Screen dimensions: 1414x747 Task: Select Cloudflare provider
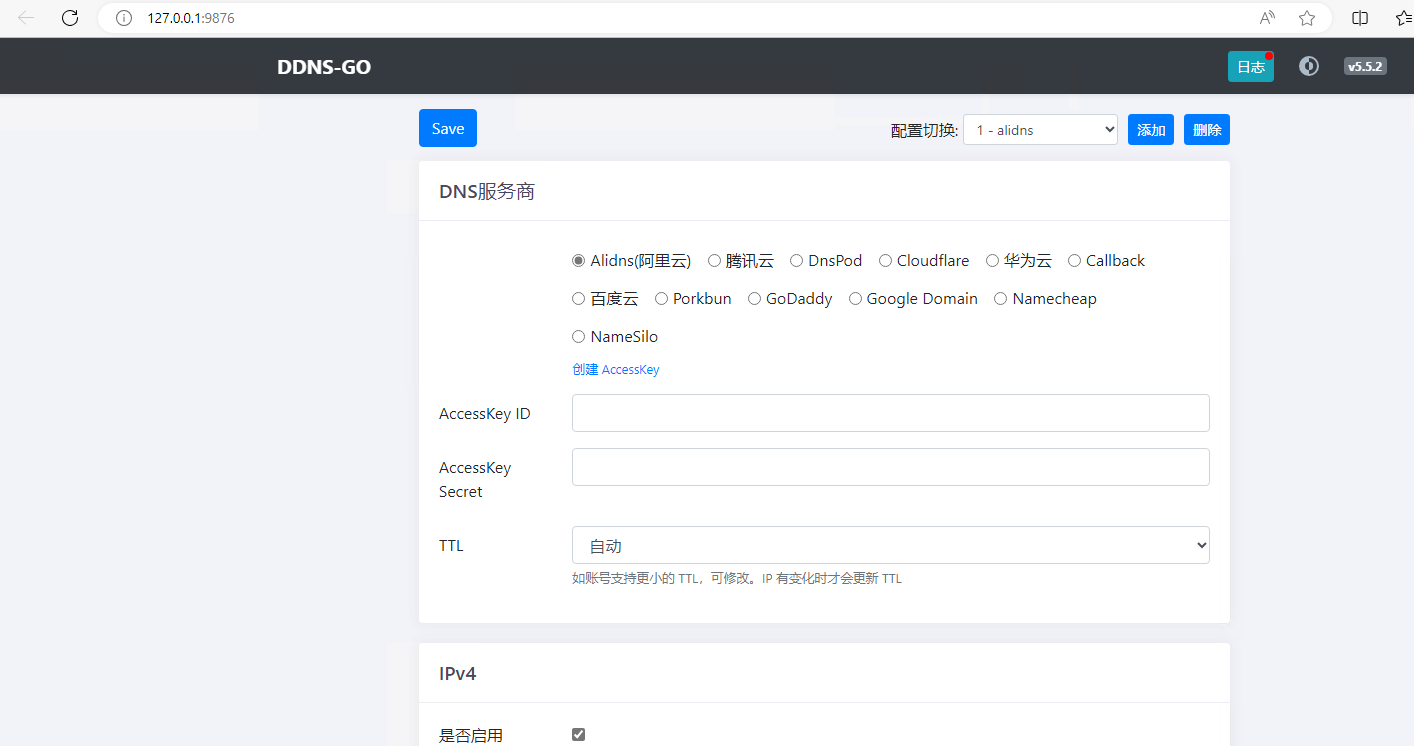click(885, 261)
